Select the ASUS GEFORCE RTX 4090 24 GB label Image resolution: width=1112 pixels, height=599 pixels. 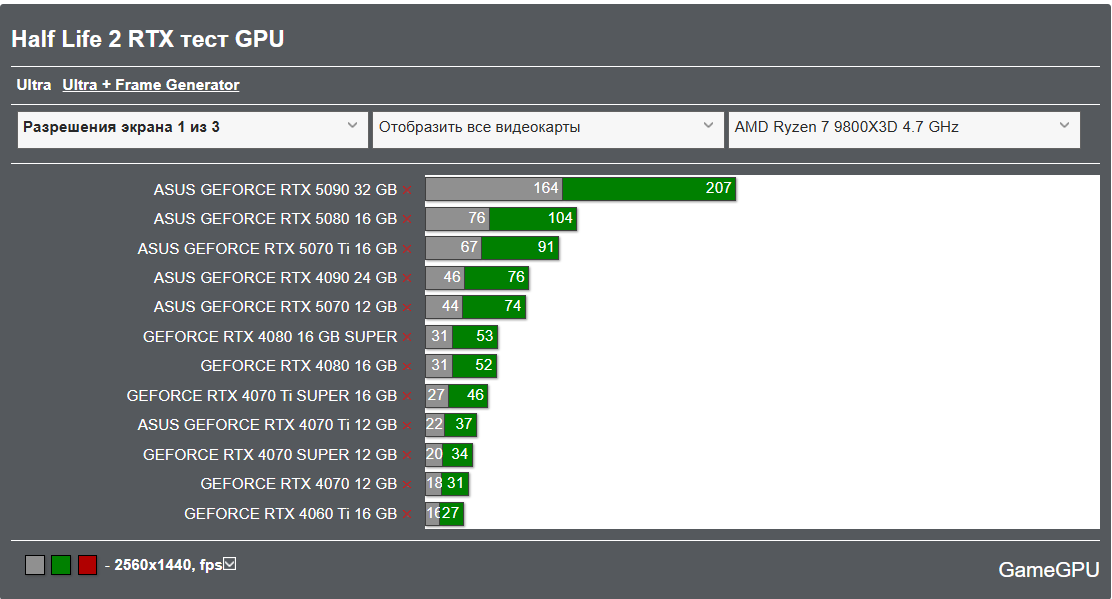pos(275,278)
